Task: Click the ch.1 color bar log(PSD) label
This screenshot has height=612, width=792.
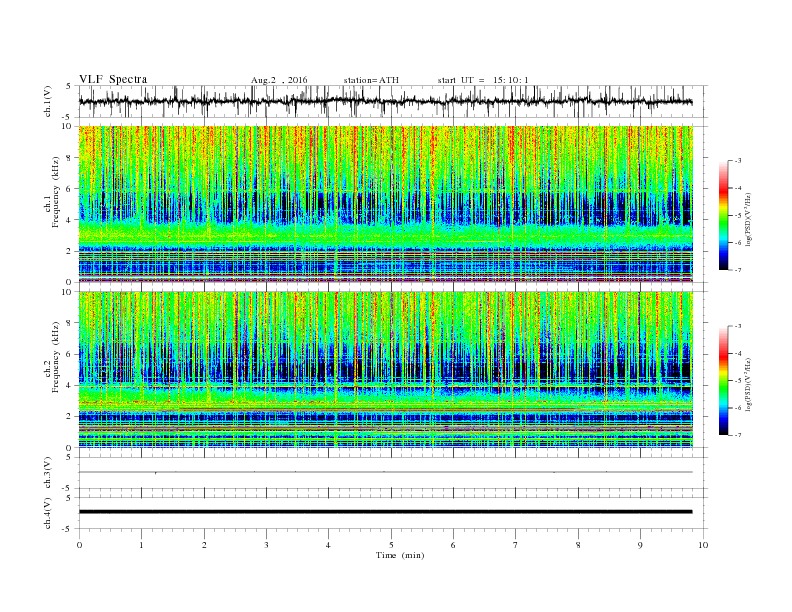Action: [x=749, y=220]
